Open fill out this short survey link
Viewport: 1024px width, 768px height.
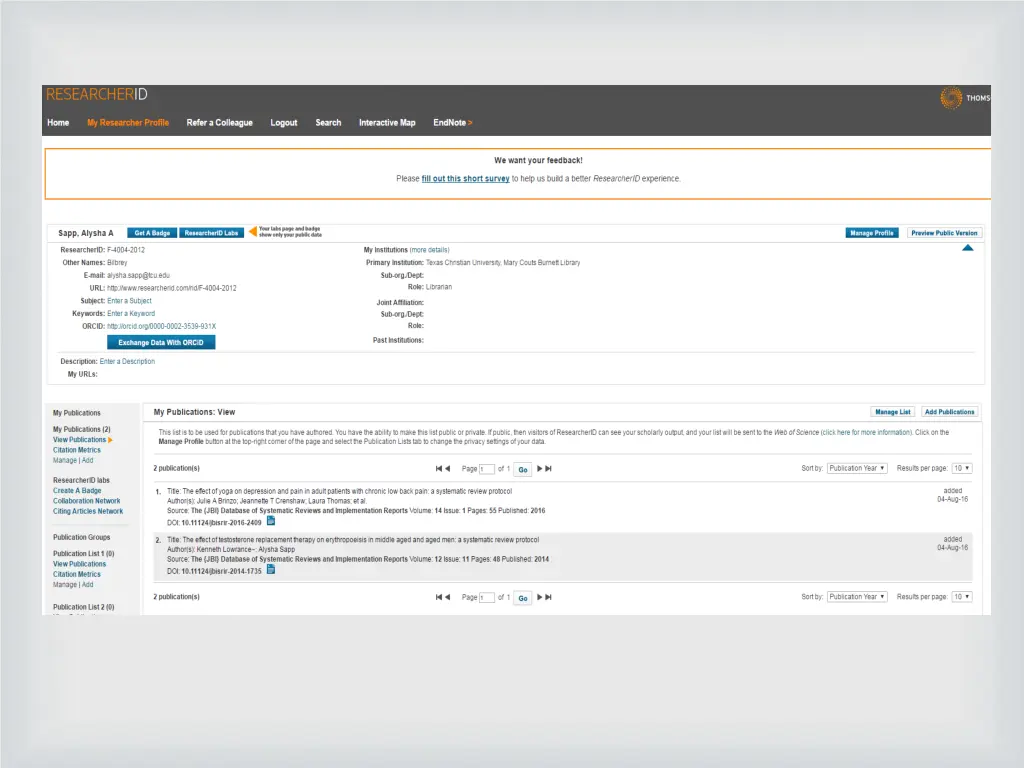[466, 178]
